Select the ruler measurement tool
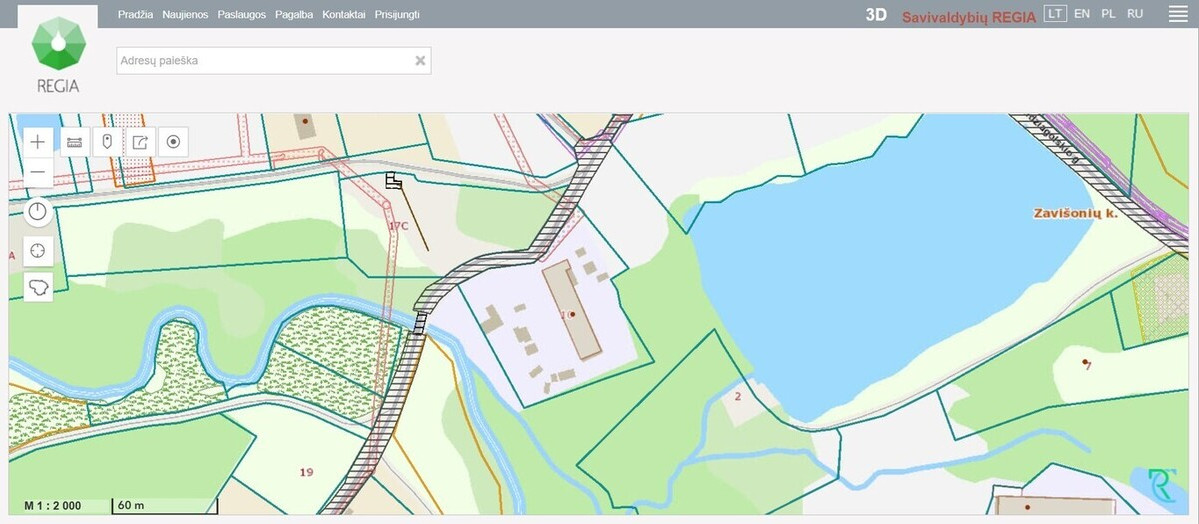 tap(75, 142)
